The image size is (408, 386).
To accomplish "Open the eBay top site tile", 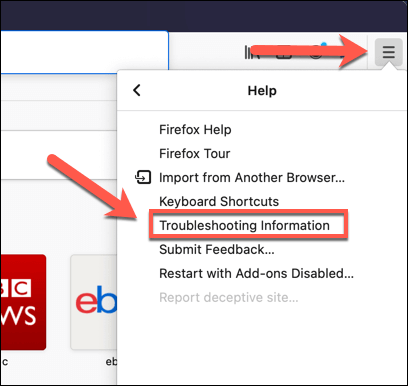I will pyautogui.click(x=94, y=302).
